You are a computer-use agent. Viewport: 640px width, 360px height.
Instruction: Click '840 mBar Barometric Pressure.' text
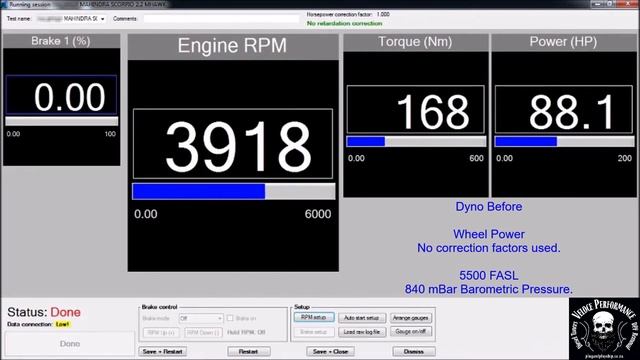(x=489, y=289)
